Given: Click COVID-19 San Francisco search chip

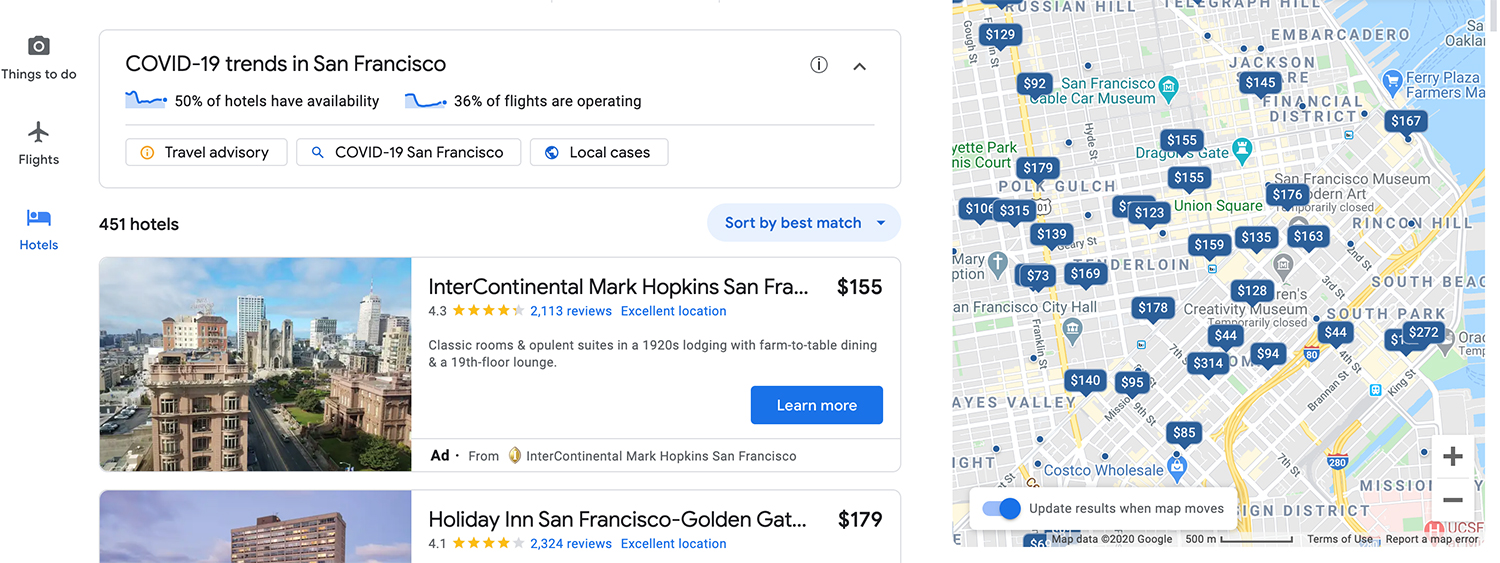Looking at the screenshot, I should tap(408, 152).
